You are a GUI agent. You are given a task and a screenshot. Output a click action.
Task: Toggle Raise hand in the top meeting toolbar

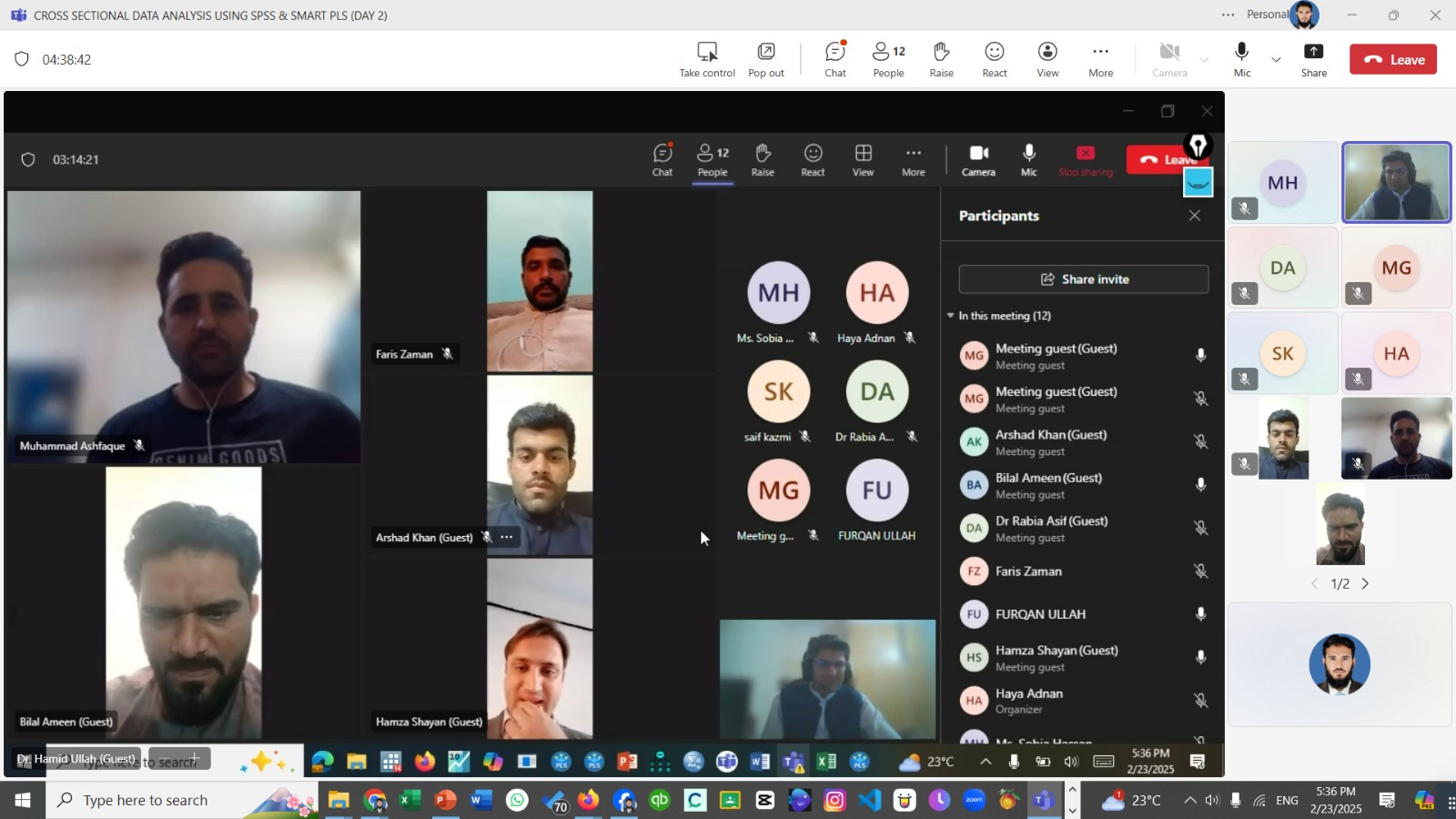941,60
